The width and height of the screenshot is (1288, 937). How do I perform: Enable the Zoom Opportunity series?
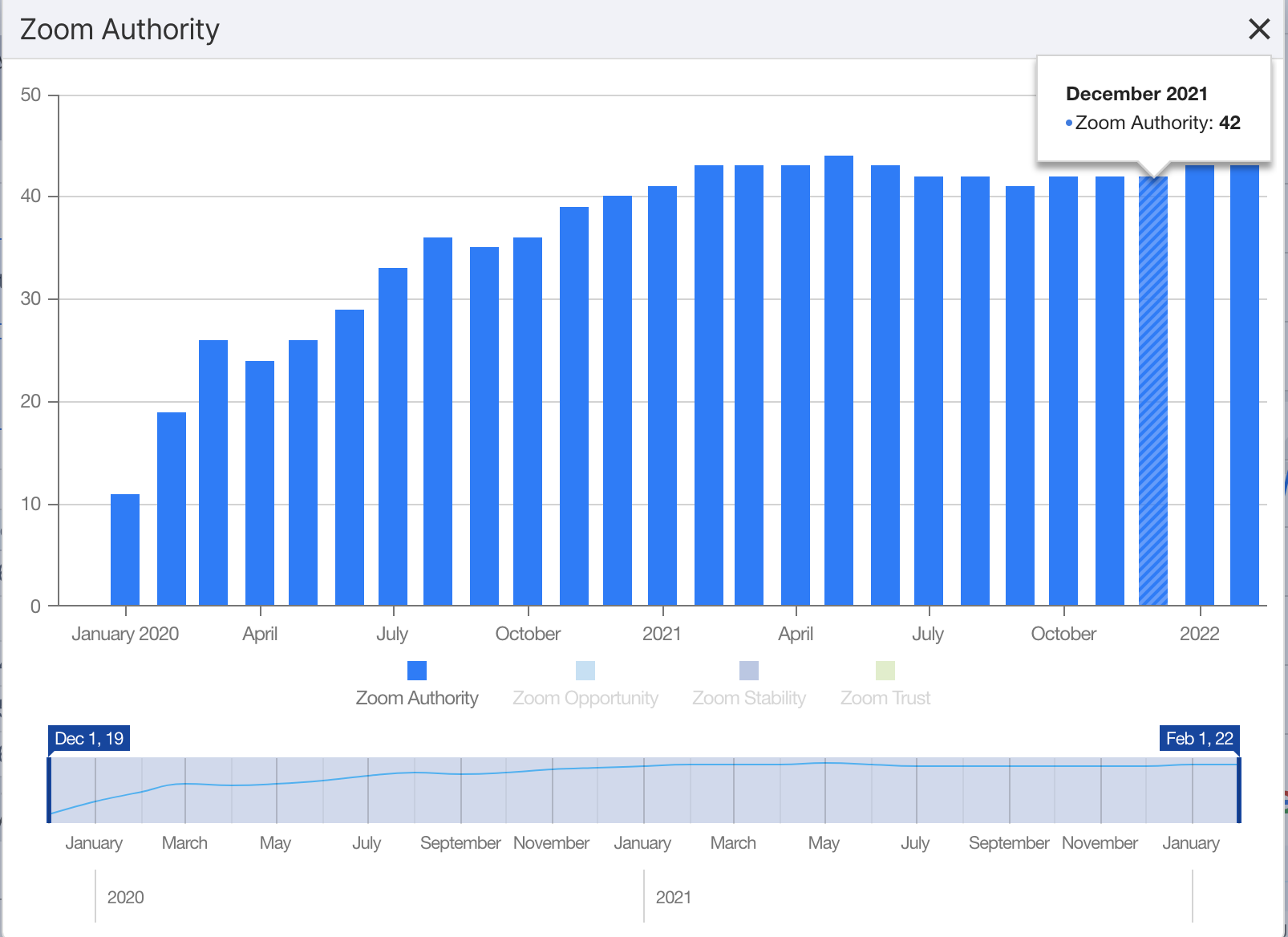(x=585, y=684)
